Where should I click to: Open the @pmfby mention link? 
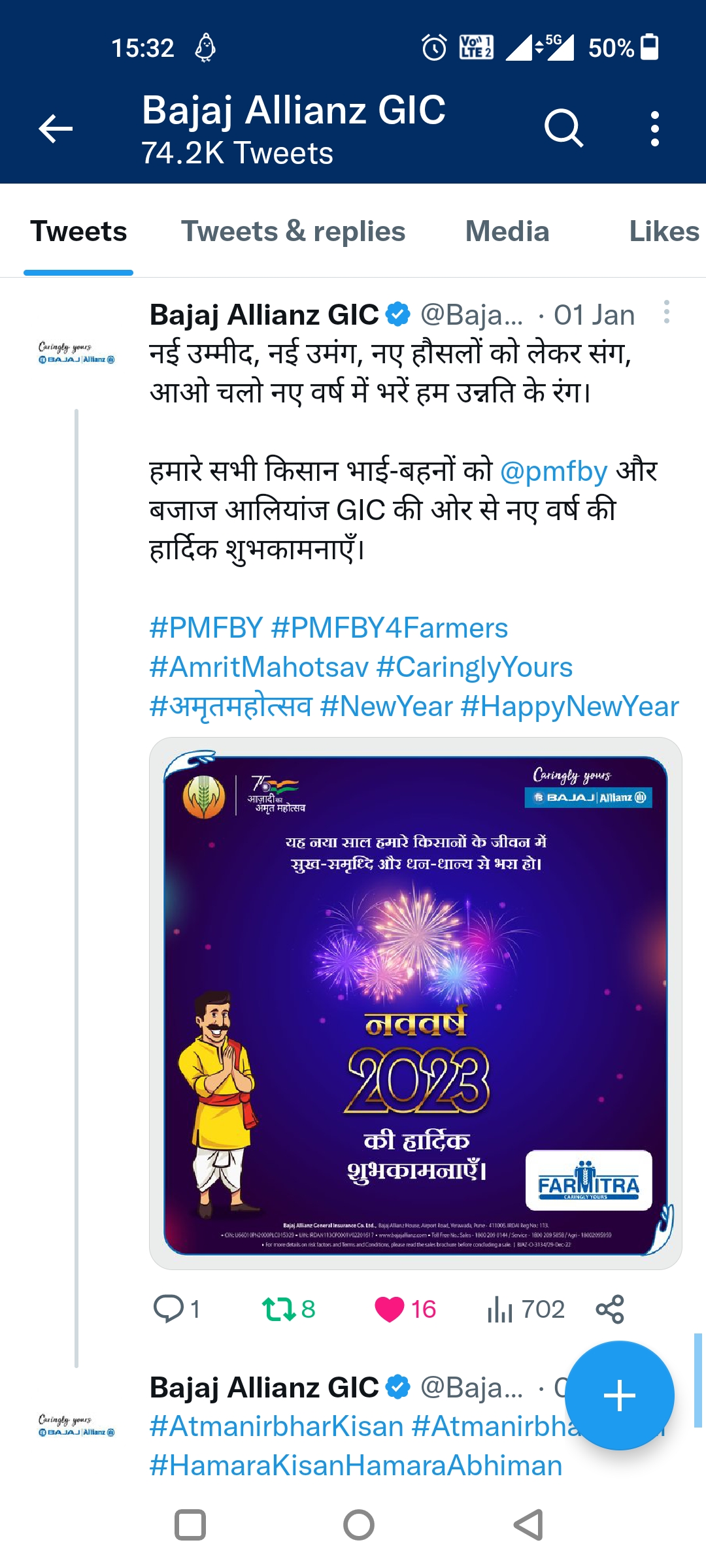tap(554, 471)
